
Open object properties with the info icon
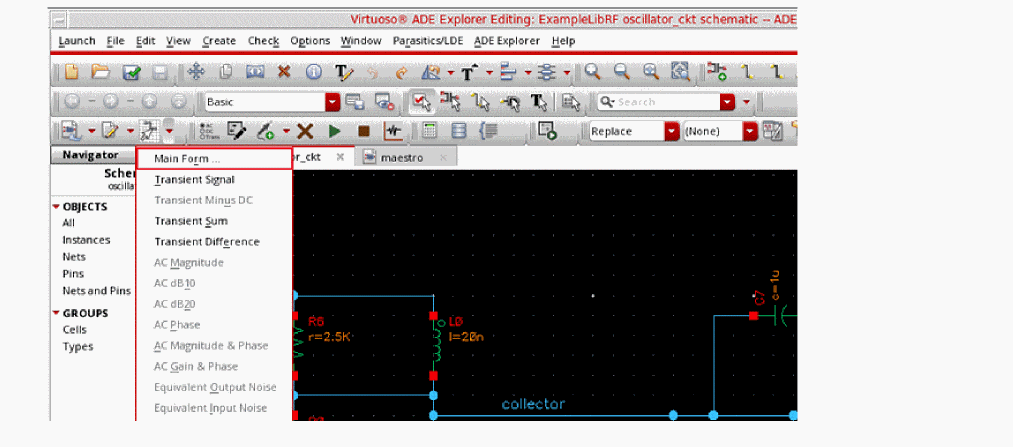click(313, 72)
